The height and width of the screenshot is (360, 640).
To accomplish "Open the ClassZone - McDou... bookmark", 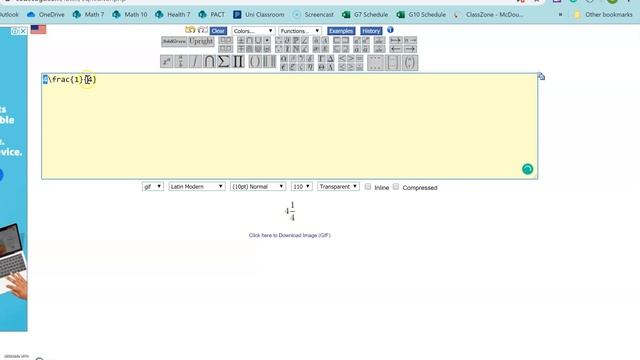I will coord(489,14).
